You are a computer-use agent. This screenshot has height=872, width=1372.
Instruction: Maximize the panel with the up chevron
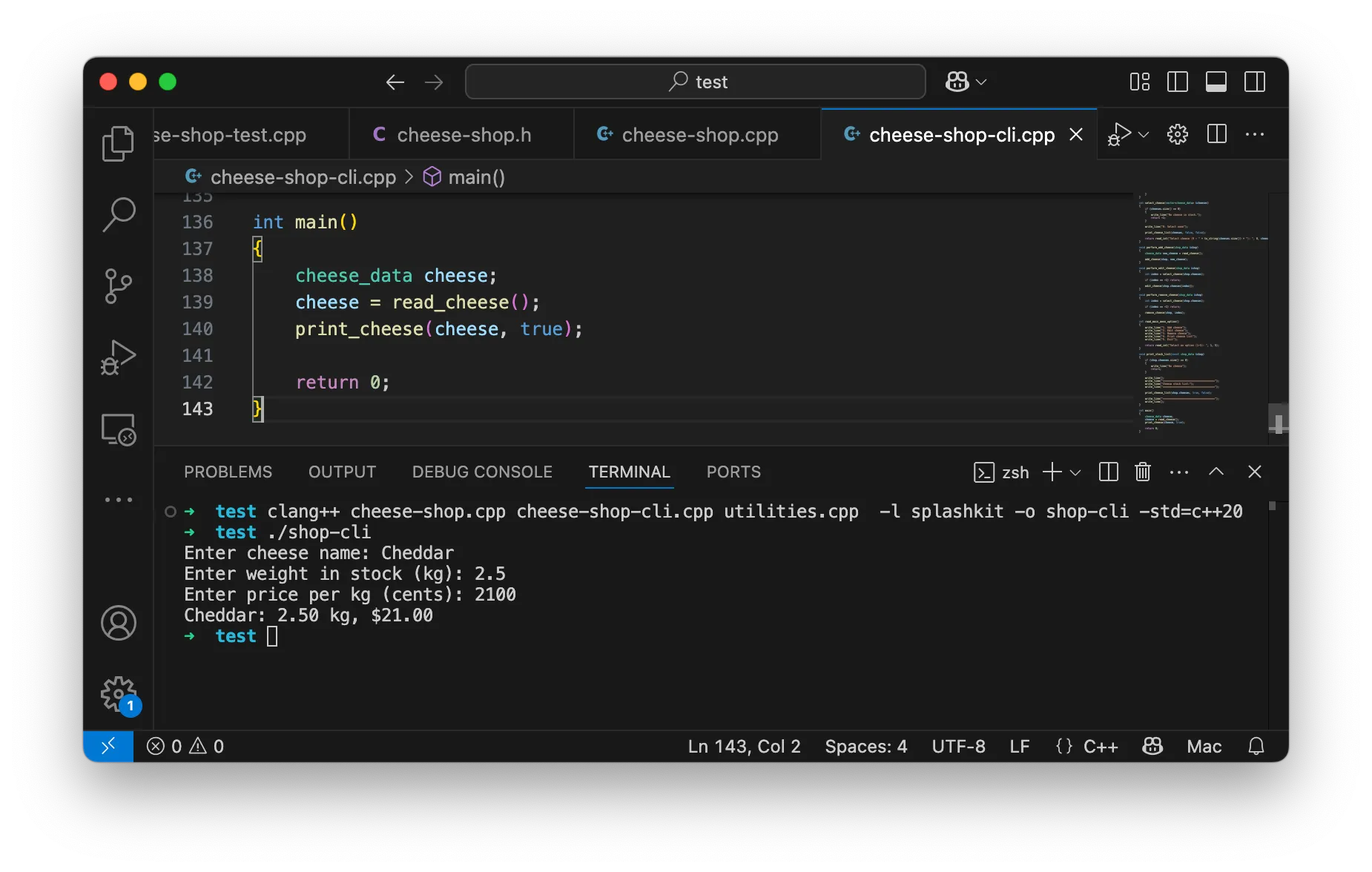(1216, 472)
